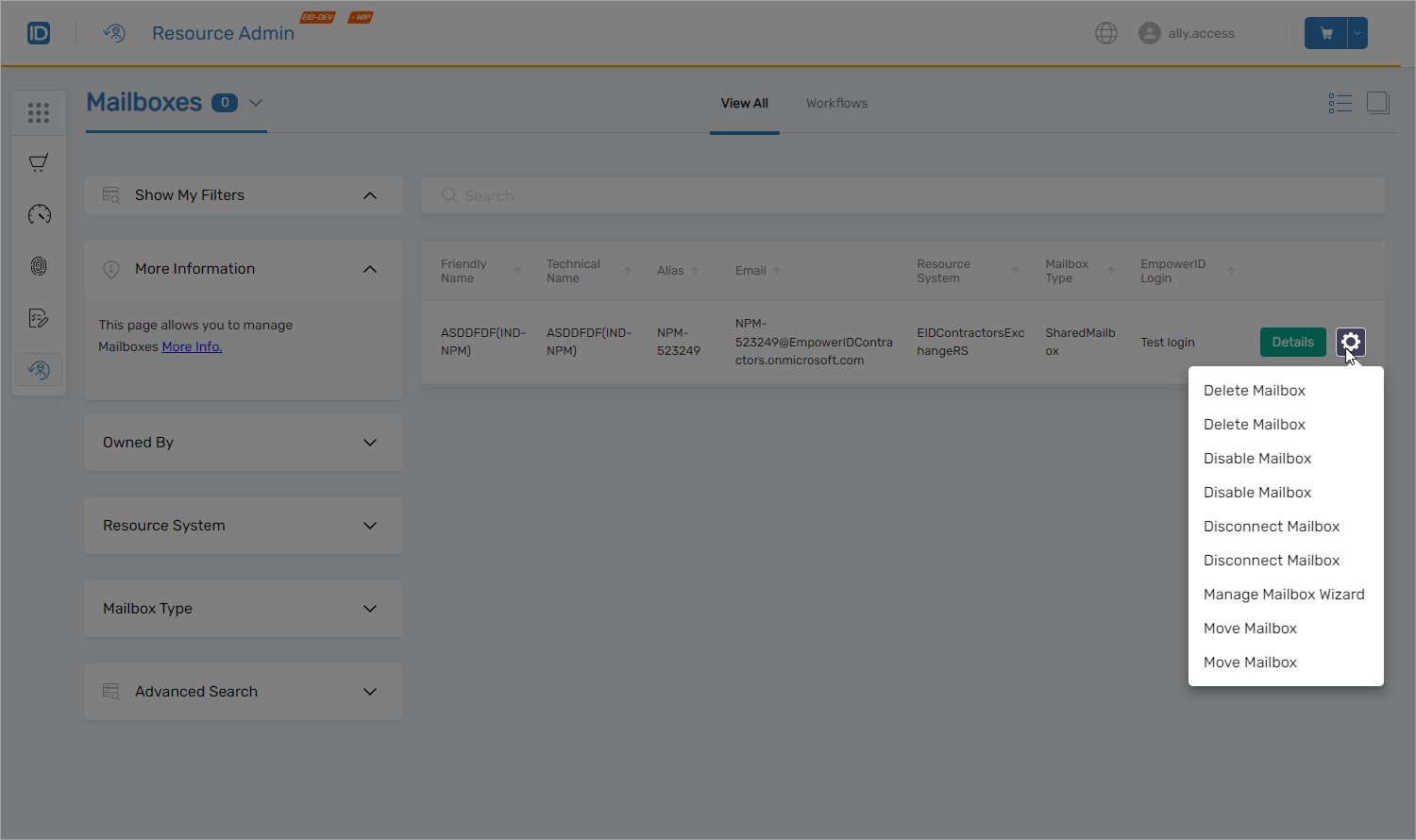Collapse the Show My Filters panel

(370, 195)
